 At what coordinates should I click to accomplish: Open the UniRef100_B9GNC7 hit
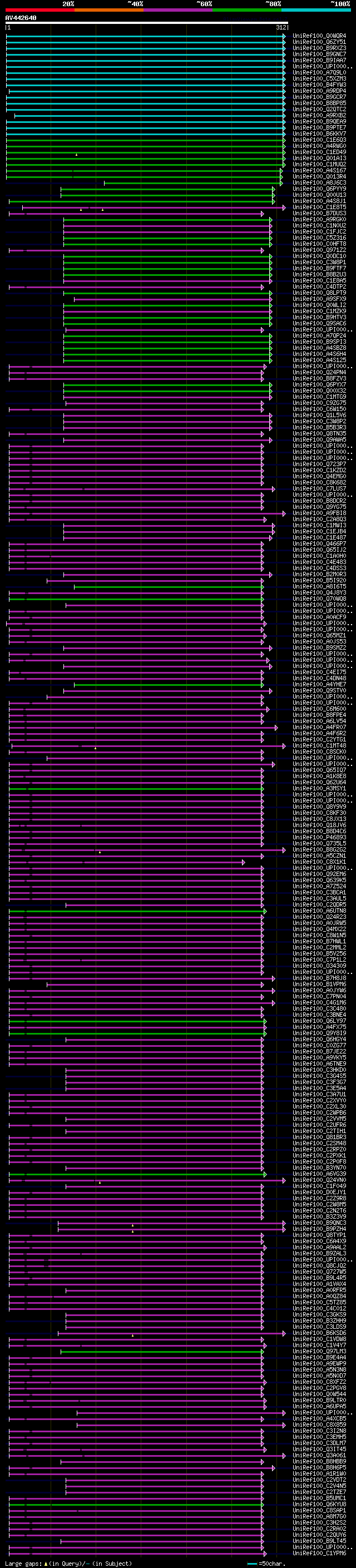point(319,54)
